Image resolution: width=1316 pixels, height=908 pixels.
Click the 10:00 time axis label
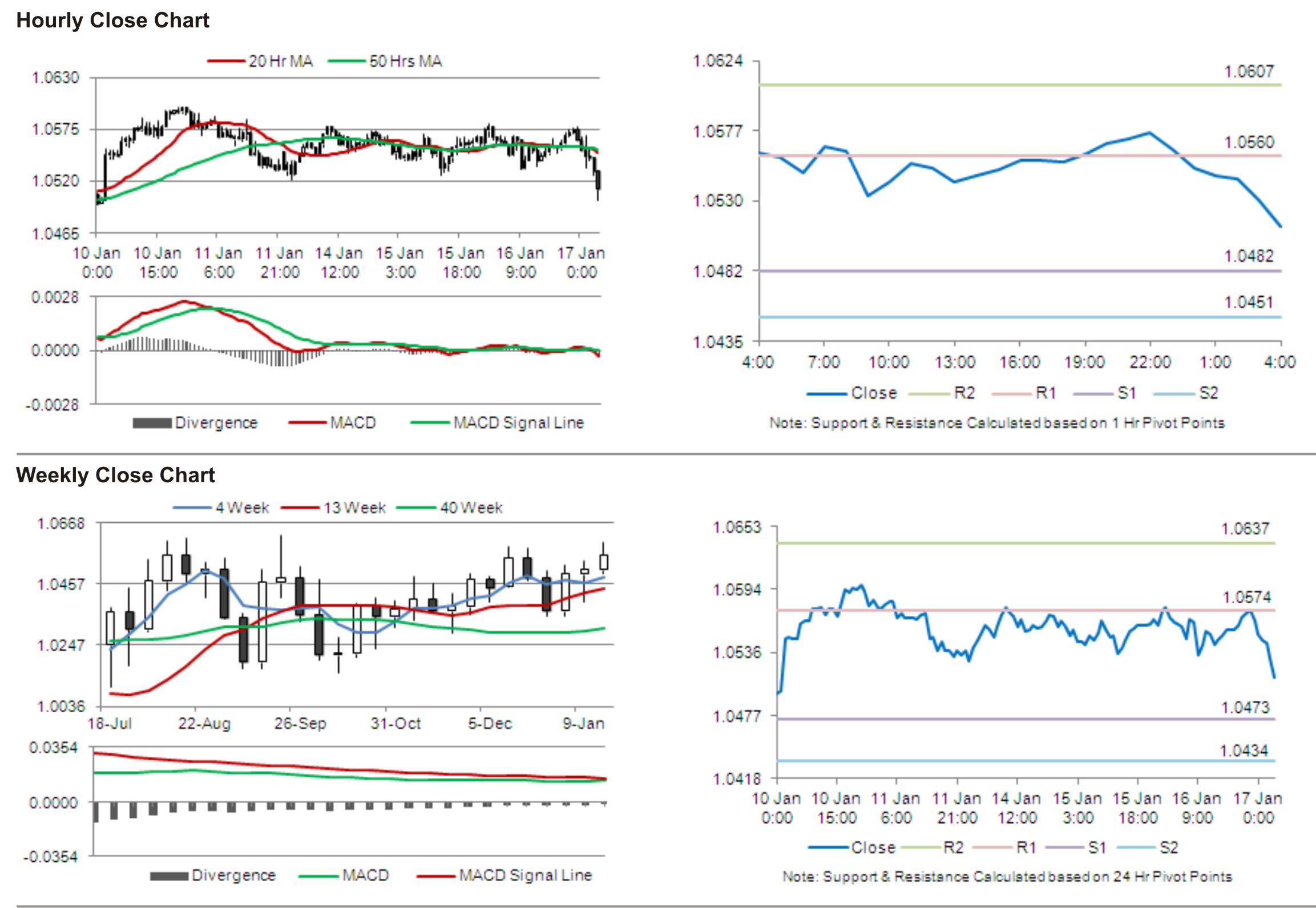point(889,362)
